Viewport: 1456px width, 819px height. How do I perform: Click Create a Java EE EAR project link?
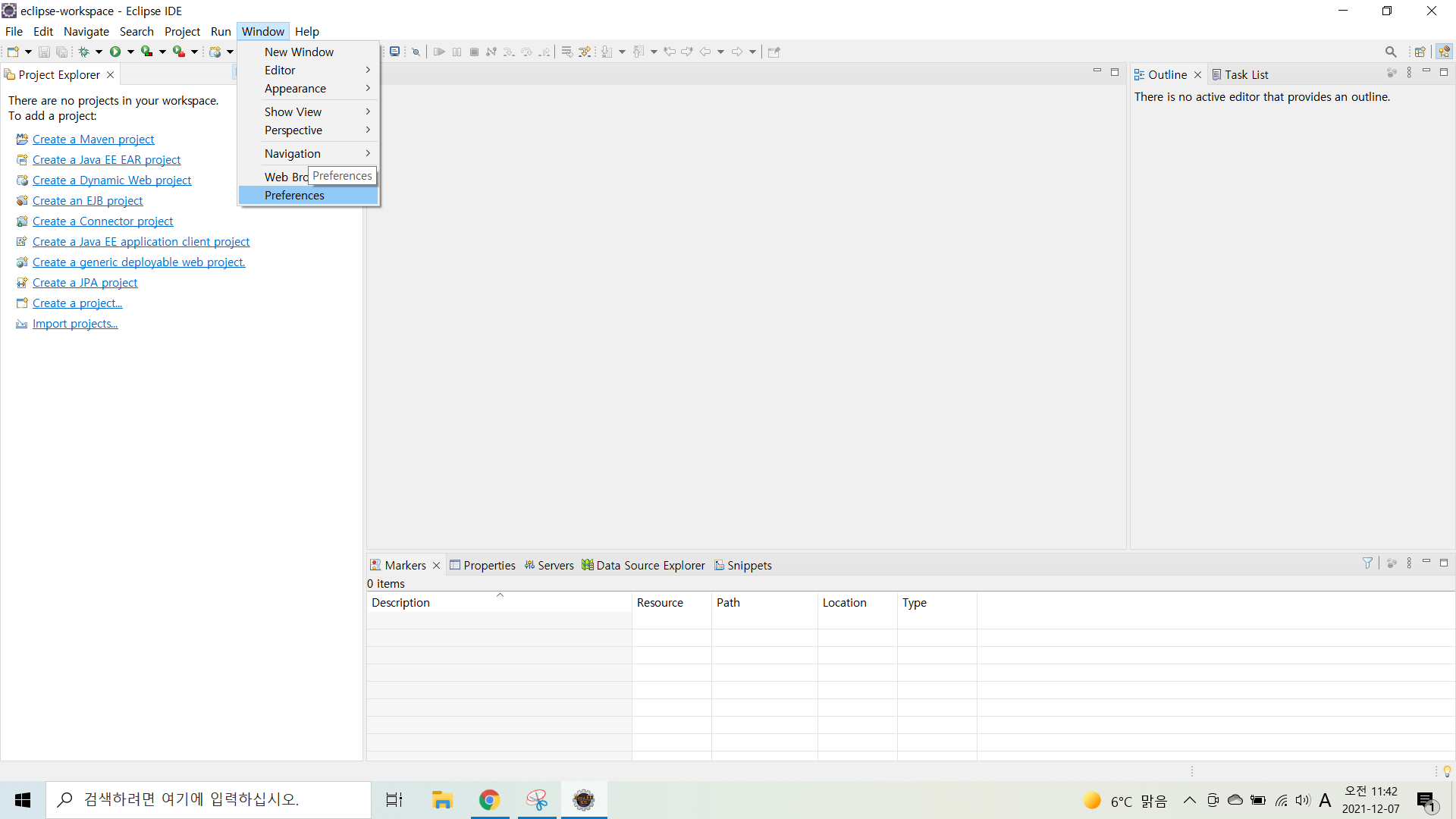[x=107, y=160]
